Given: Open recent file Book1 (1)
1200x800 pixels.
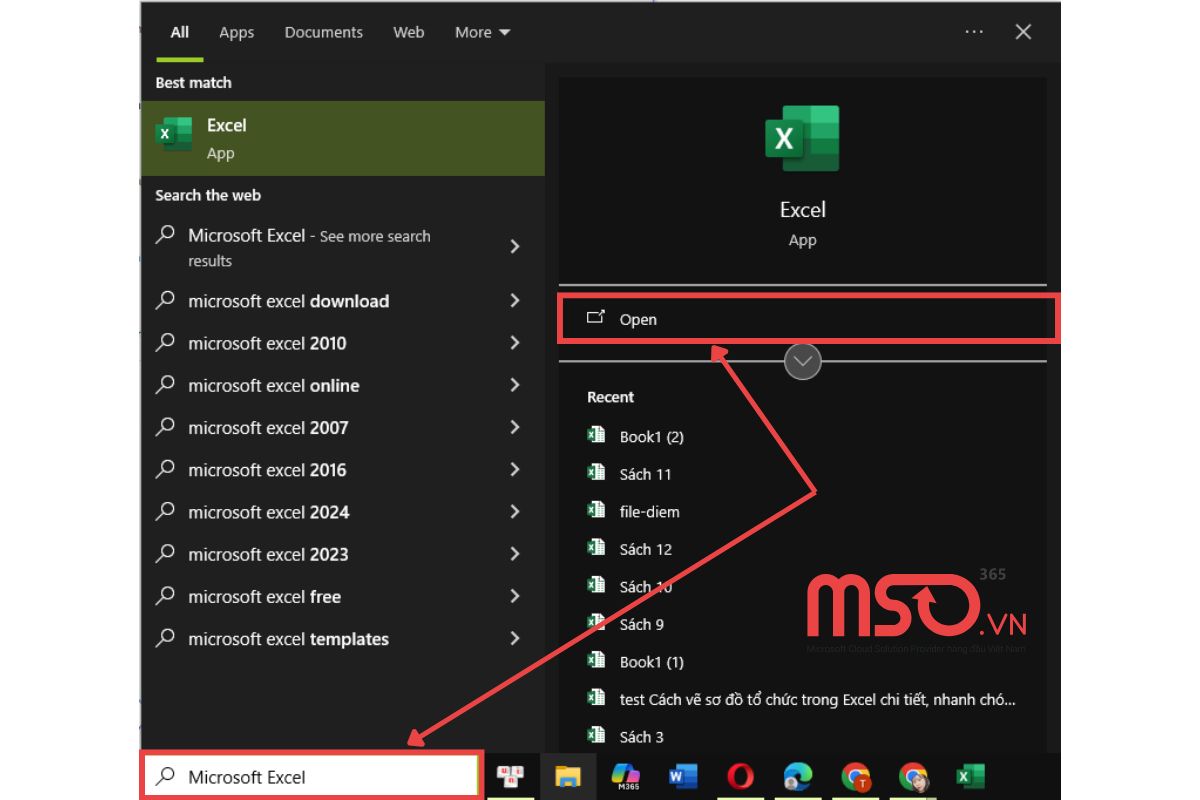Looking at the screenshot, I should pyautogui.click(x=651, y=661).
